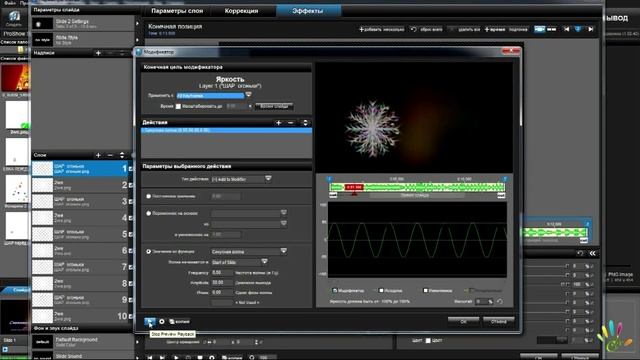
Task: Add caption with Надписи plus icon
Action: click(98, 53)
